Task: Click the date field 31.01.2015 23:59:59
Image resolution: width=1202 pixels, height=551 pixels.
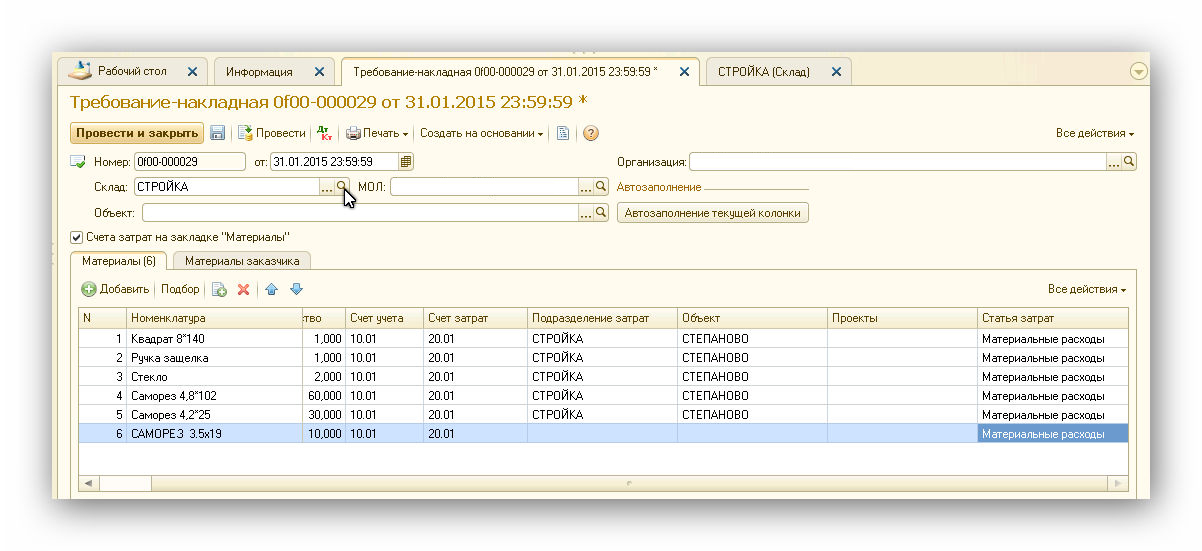Action: click(x=334, y=161)
